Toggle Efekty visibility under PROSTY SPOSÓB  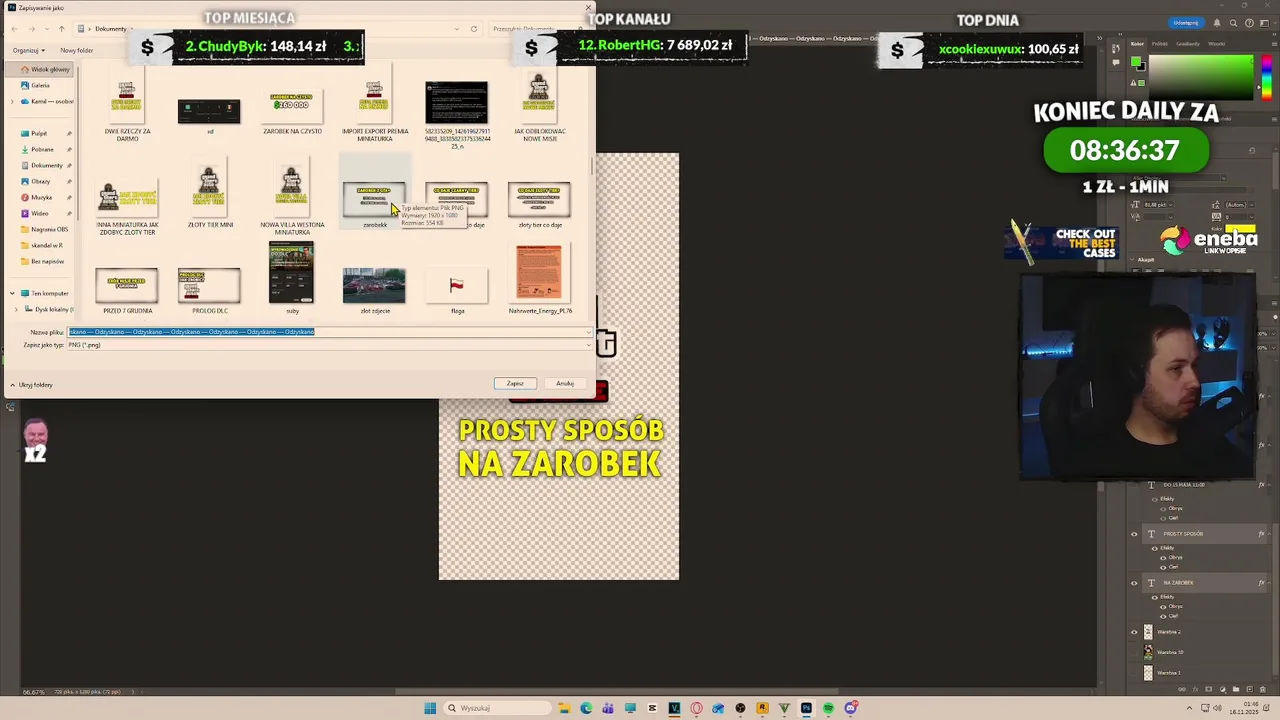tap(1154, 548)
